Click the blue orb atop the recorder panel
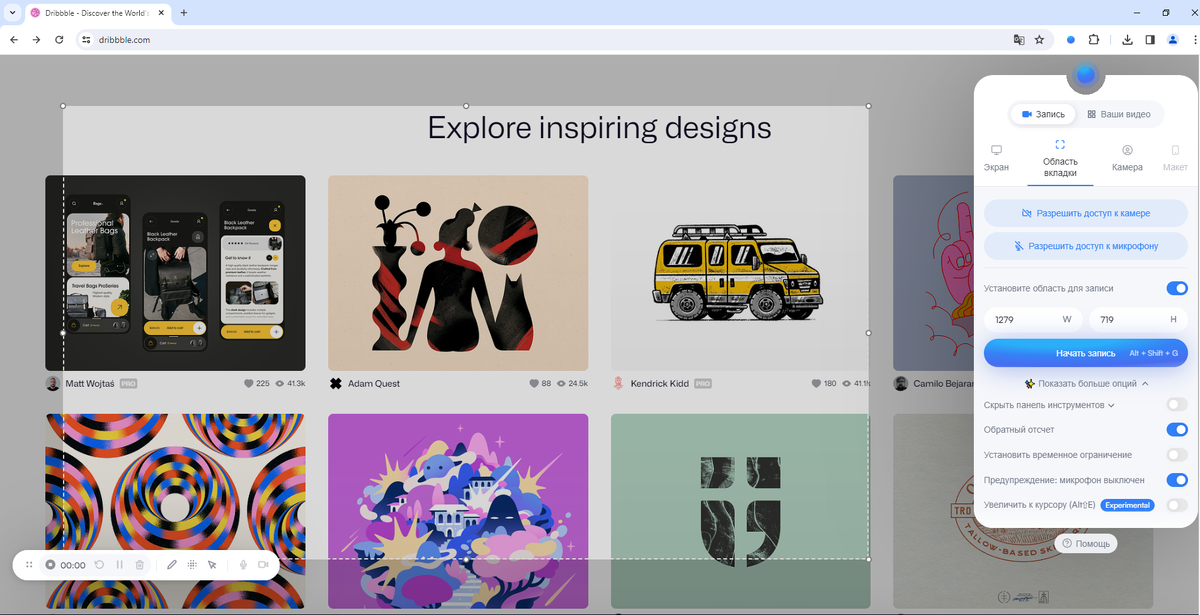1200x615 pixels. [x=1086, y=74]
